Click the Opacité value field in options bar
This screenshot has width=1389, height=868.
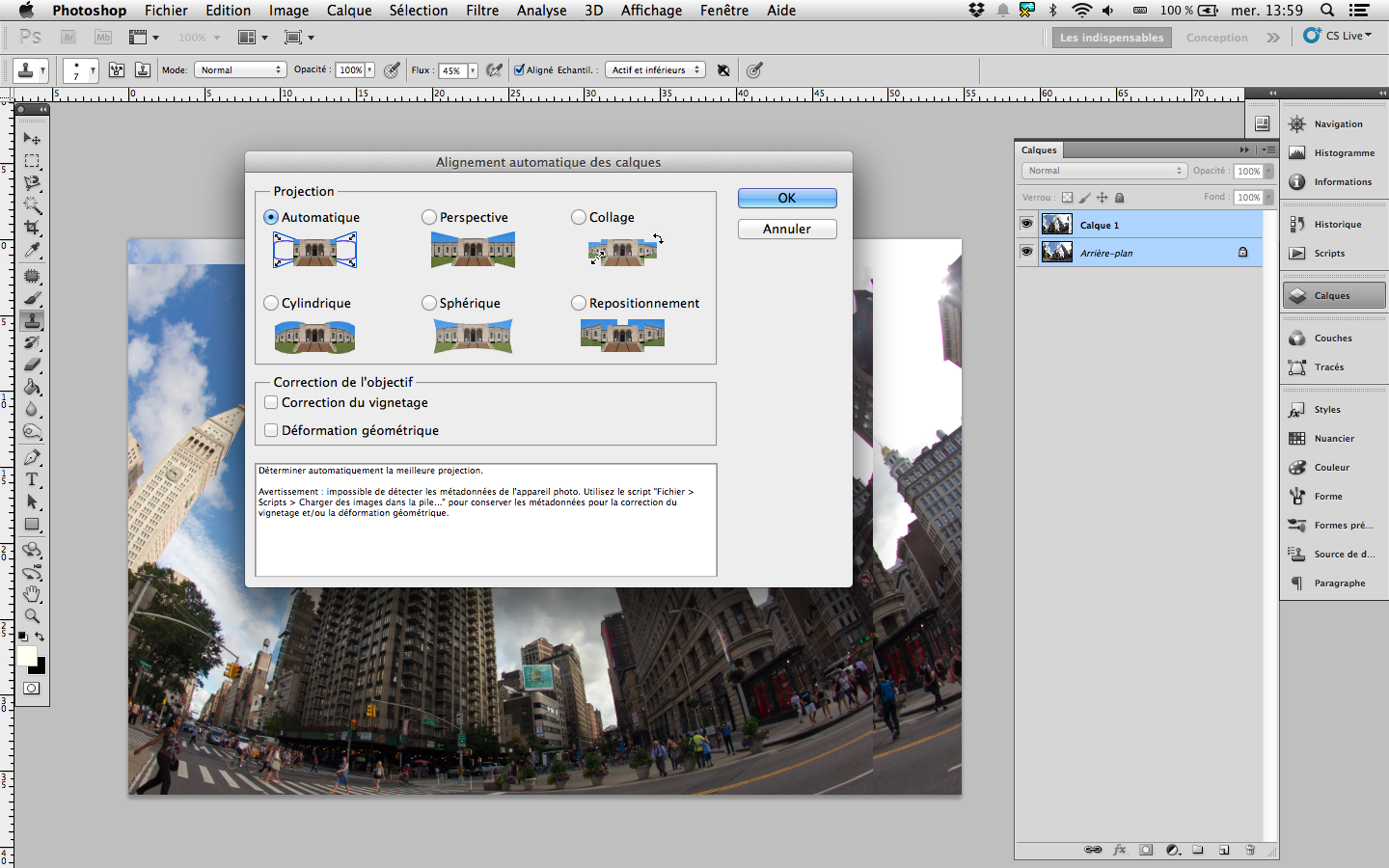tap(349, 70)
